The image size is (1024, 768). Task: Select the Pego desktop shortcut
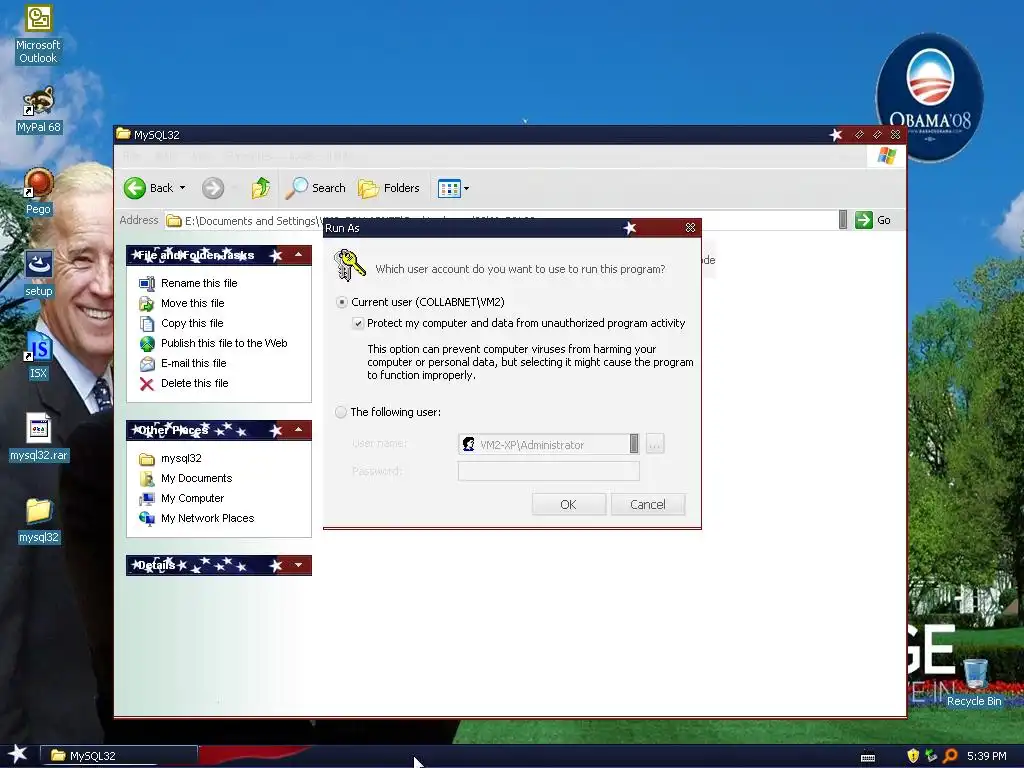[38, 192]
